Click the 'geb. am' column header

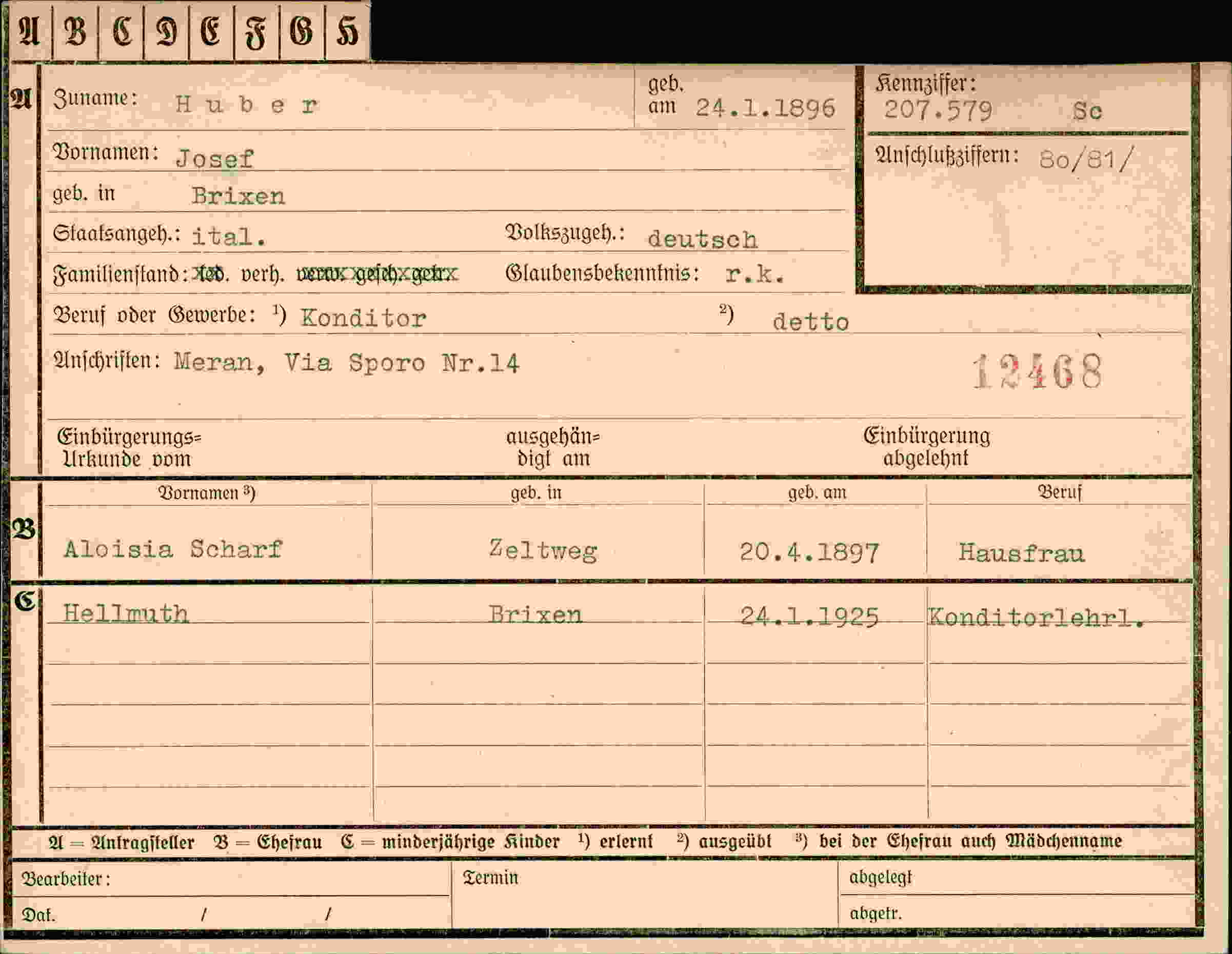point(817,493)
